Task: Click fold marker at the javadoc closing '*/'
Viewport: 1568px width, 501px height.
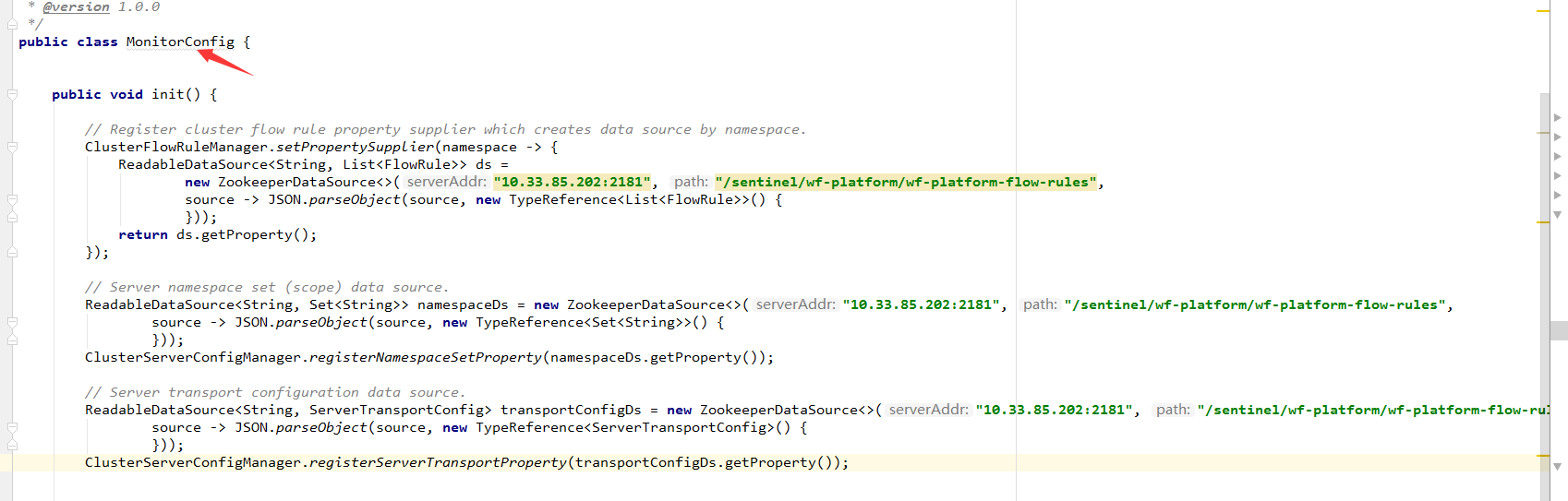Action: [12, 24]
